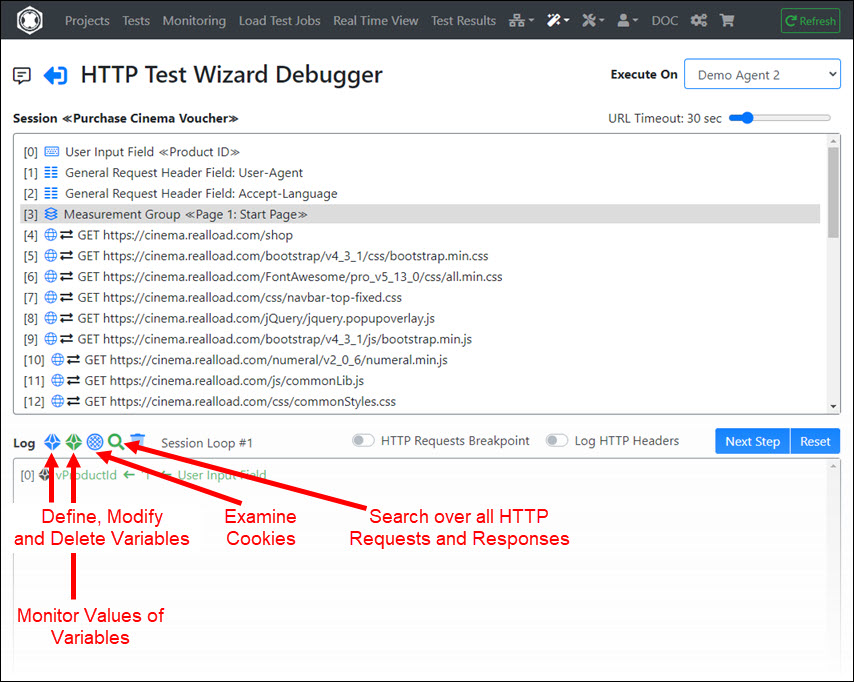The height and width of the screenshot is (682, 854).
Task: Click the application logo in the navbar
Action: pyautogui.click(x=29, y=20)
